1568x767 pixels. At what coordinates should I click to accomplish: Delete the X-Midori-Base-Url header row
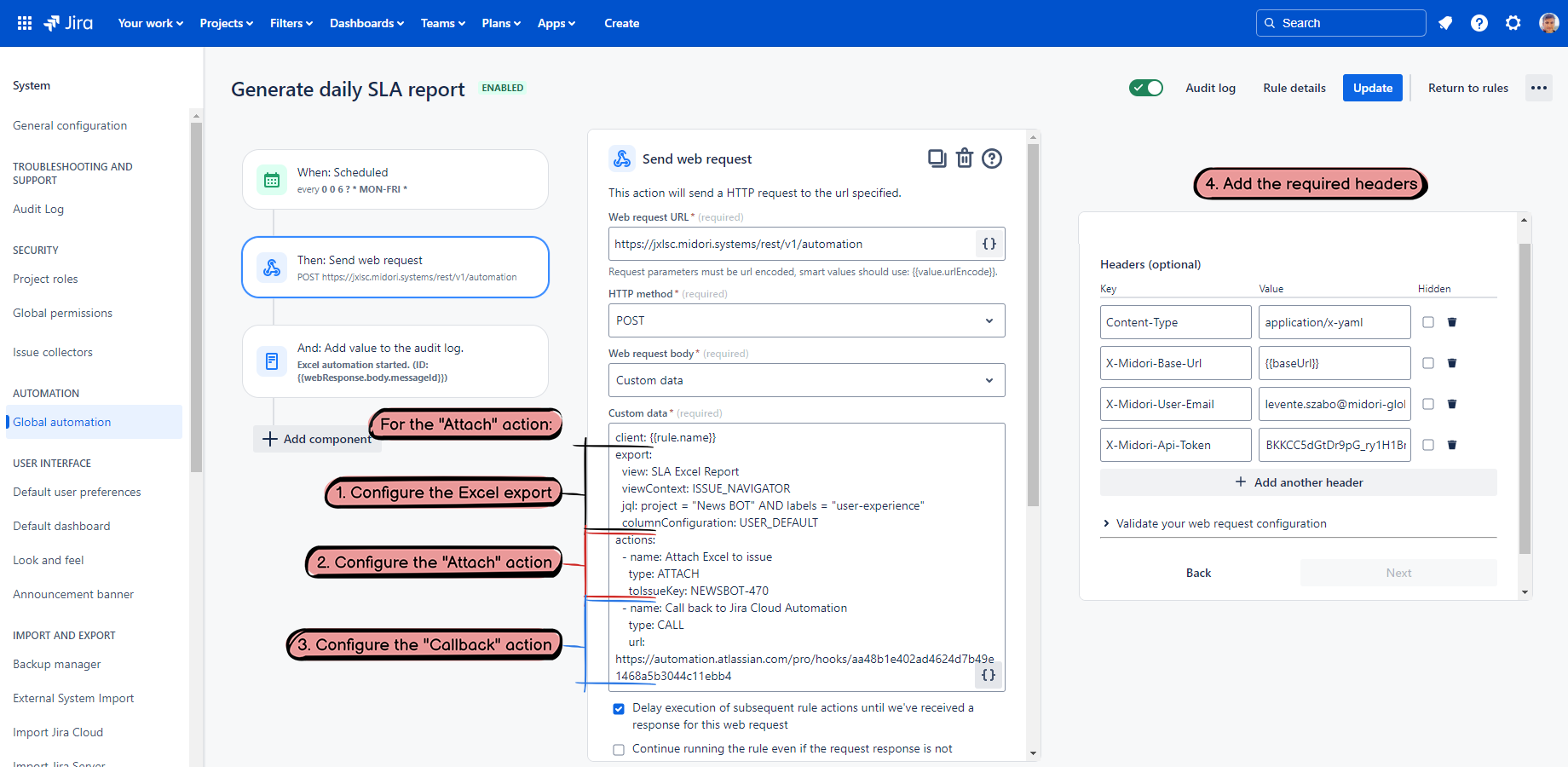pyautogui.click(x=1452, y=363)
